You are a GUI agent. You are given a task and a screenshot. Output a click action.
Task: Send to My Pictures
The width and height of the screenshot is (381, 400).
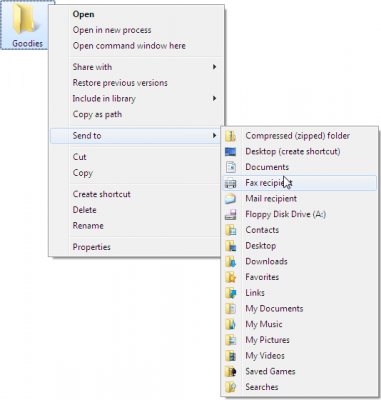point(299,340)
